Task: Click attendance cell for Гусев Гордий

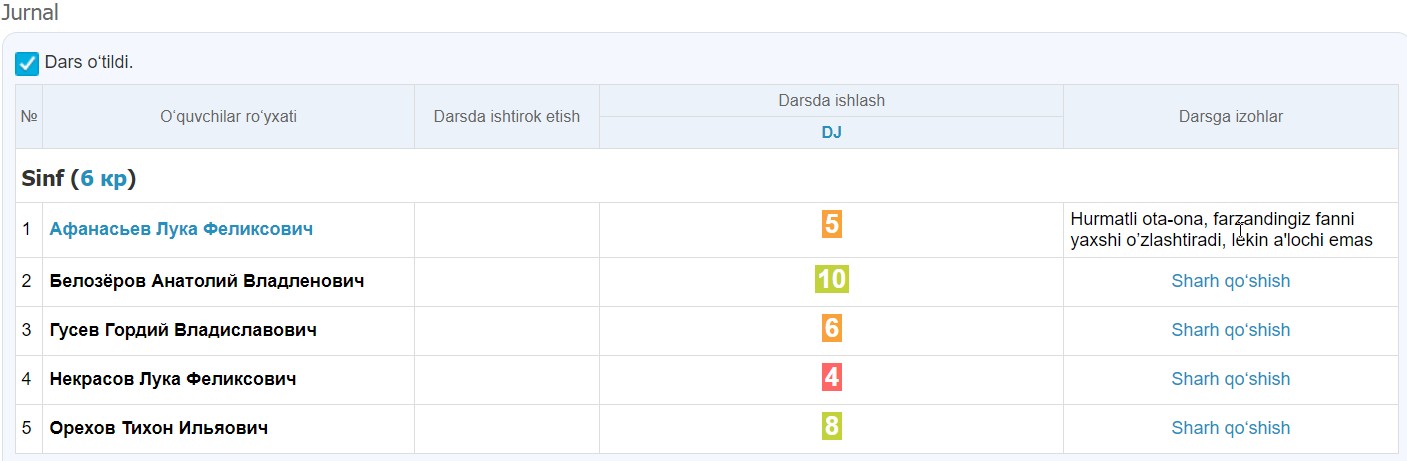Action: [x=506, y=330]
